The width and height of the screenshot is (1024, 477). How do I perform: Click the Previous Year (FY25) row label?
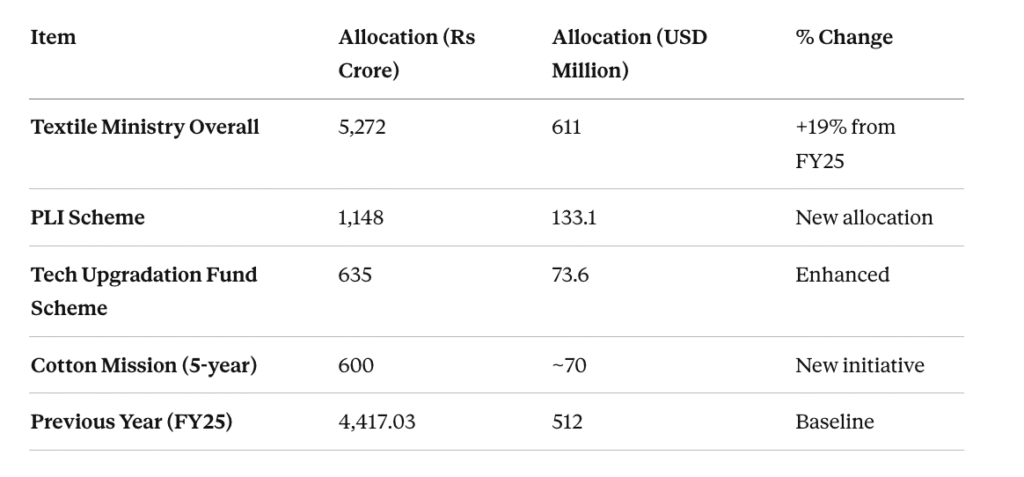tap(132, 422)
